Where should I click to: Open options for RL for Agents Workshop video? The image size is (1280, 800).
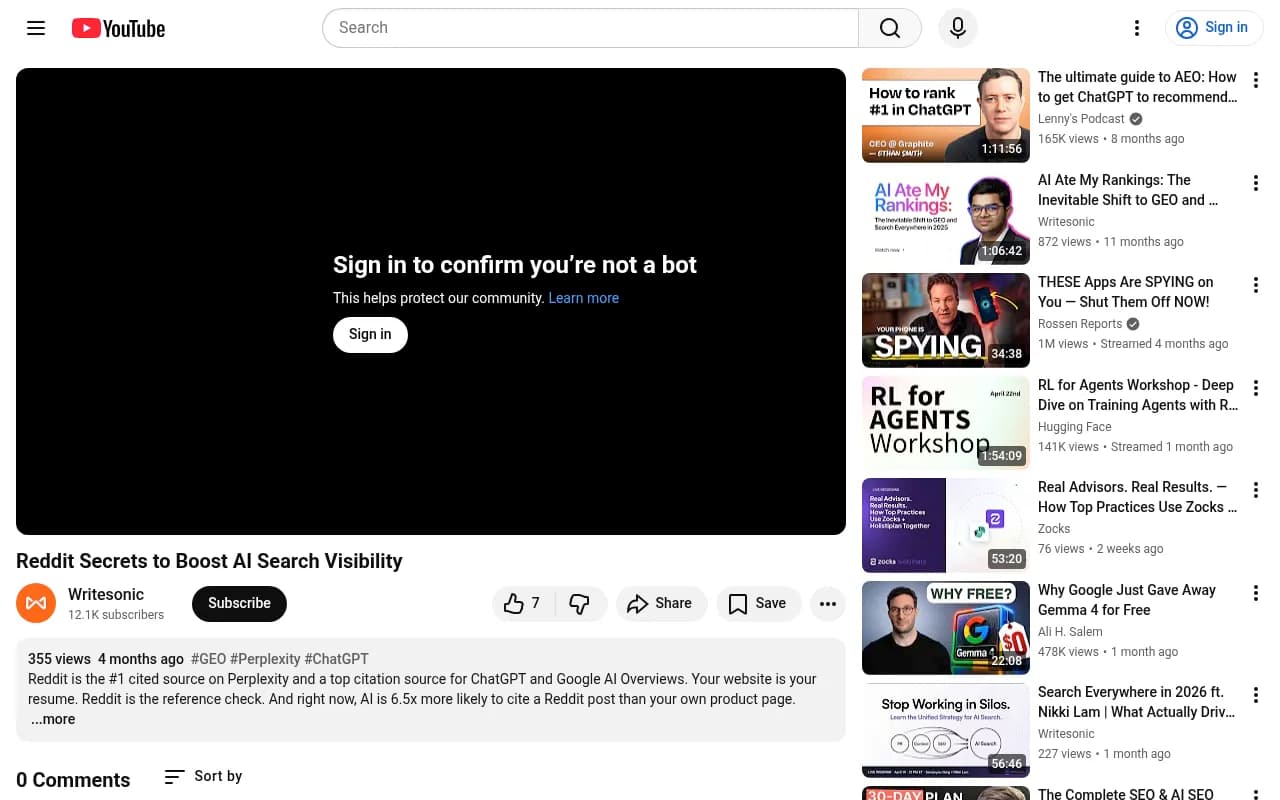(1256, 388)
